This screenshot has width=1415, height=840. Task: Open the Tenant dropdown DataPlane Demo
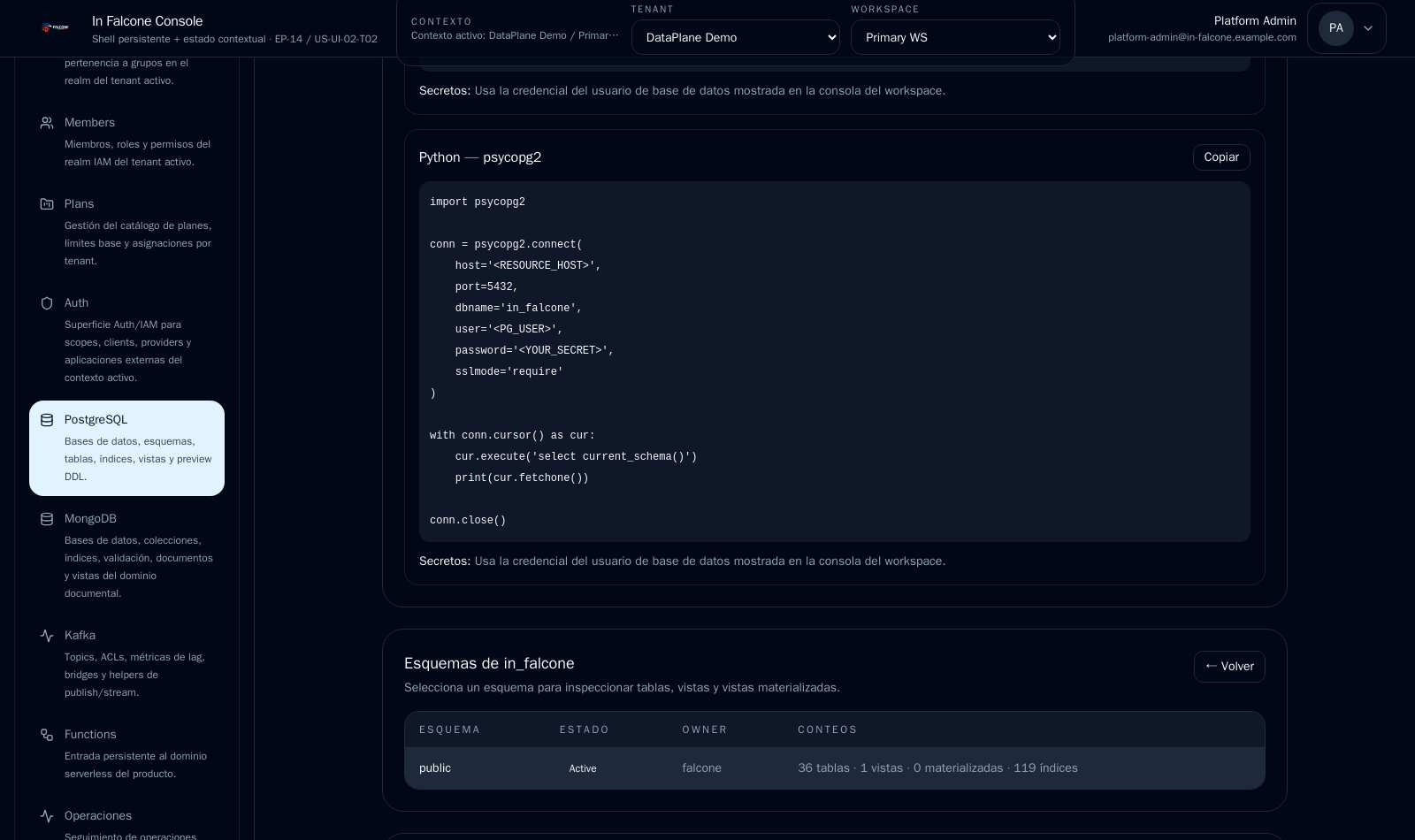[x=736, y=37]
